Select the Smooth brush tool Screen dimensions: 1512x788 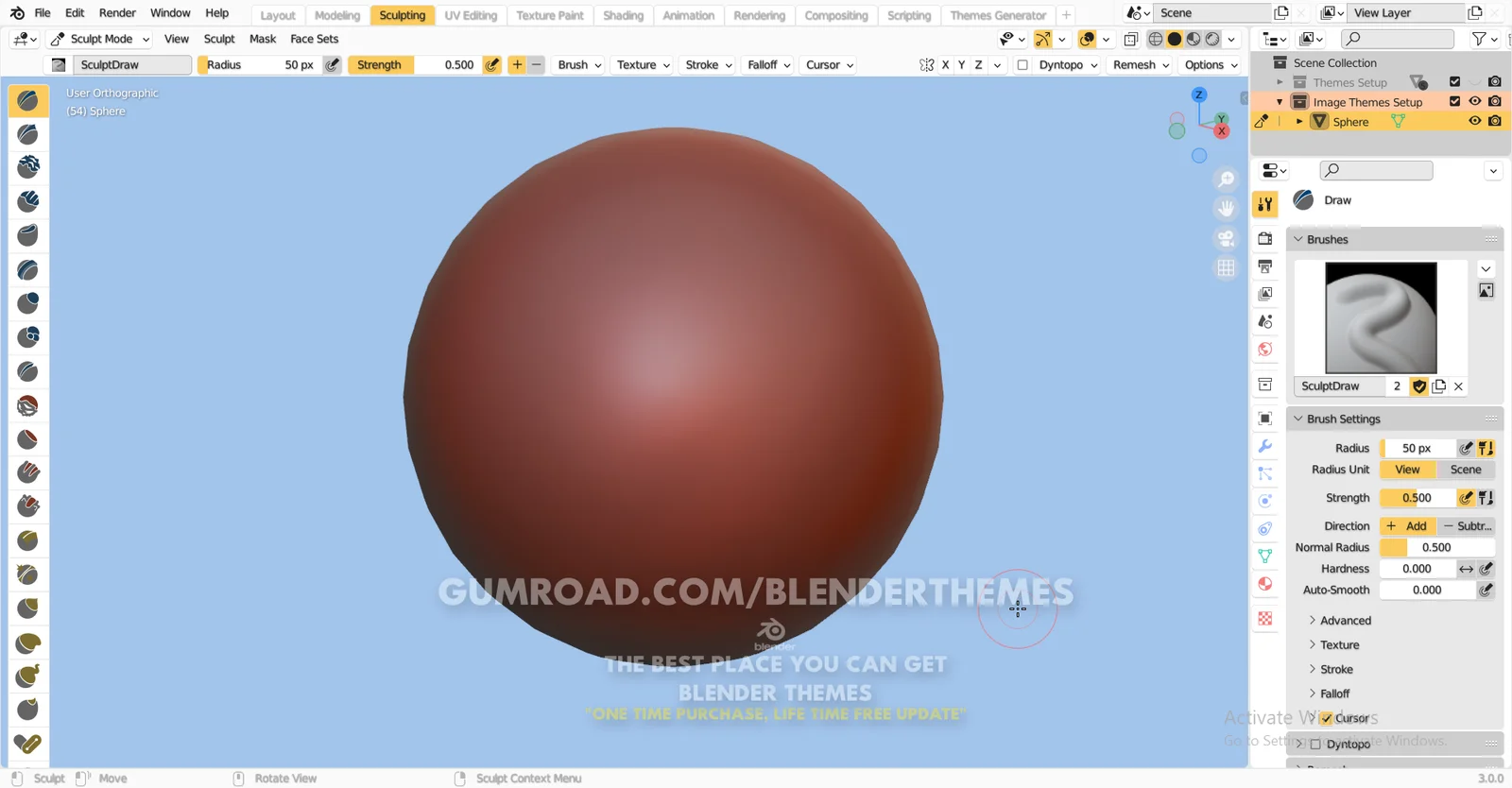point(28,405)
